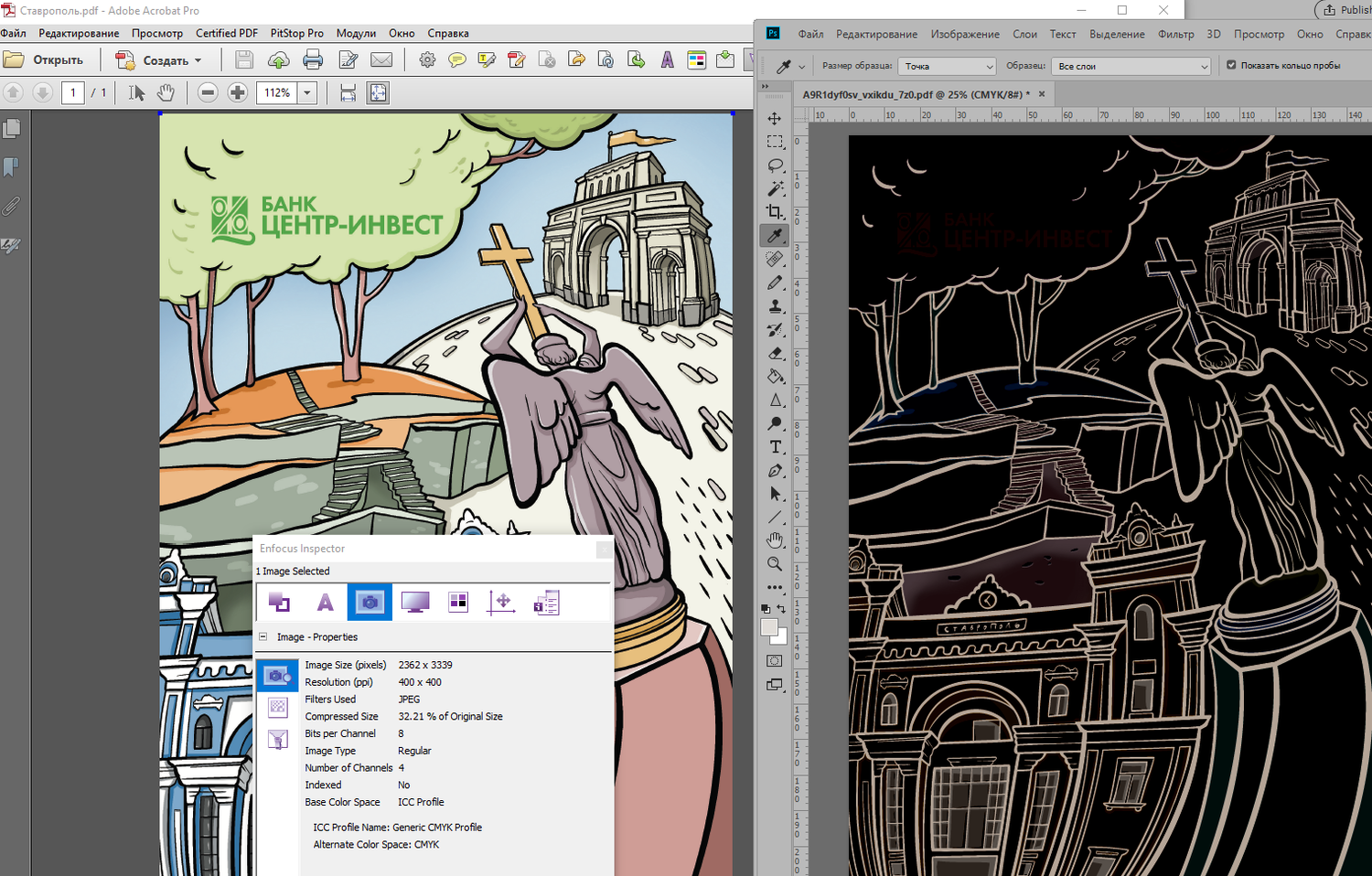Click the page number field in Acrobat

73,92
